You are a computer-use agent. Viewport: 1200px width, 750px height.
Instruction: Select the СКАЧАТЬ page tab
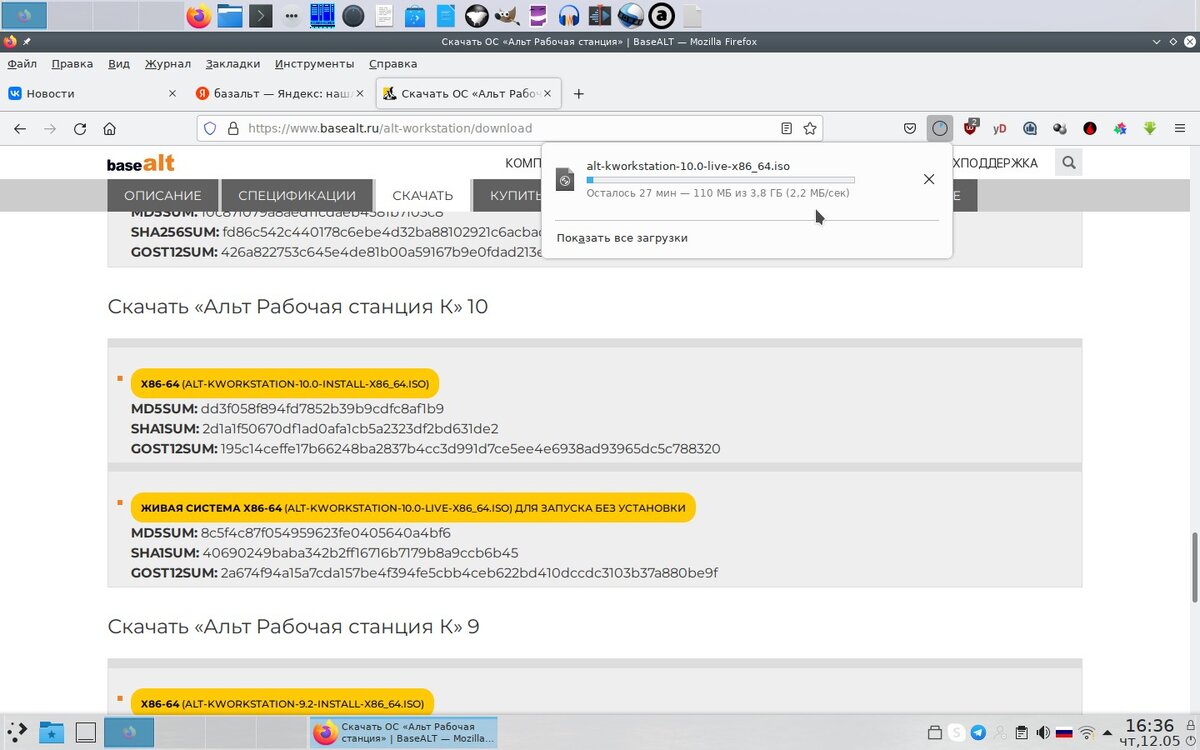click(423, 195)
